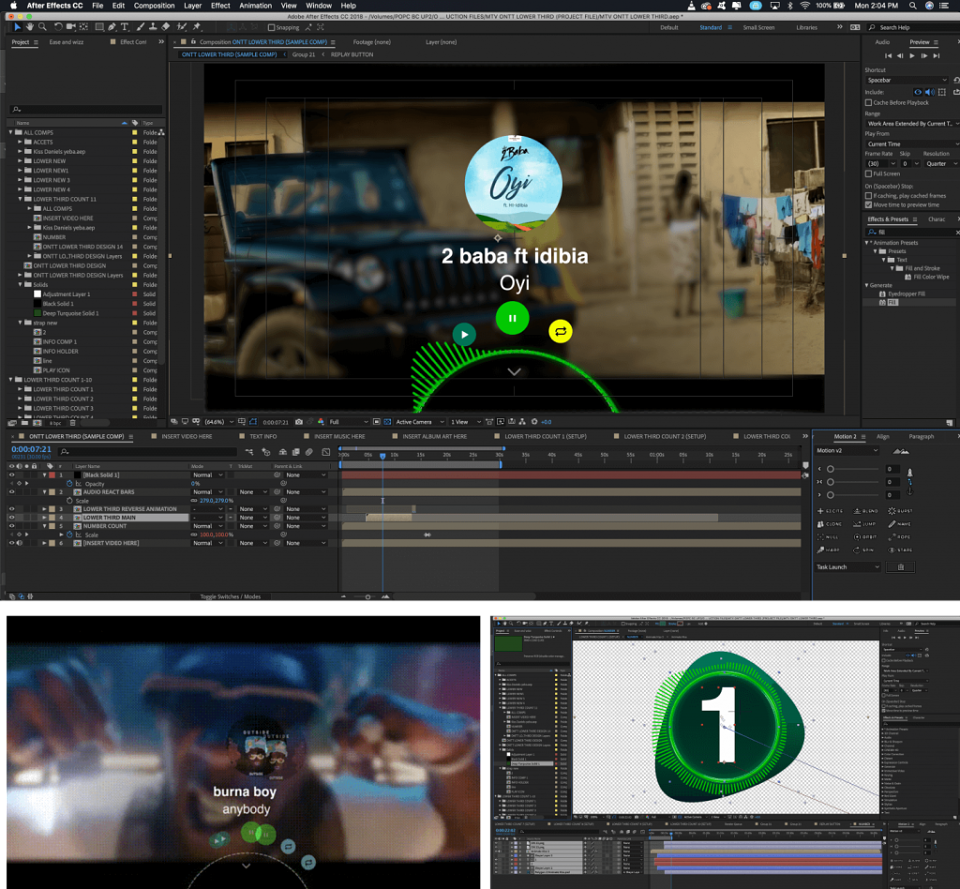Viewport: 960px width, 889px height.
Task: Select the Eraser tool
Action: pyautogui.click(x=165, y=27)
